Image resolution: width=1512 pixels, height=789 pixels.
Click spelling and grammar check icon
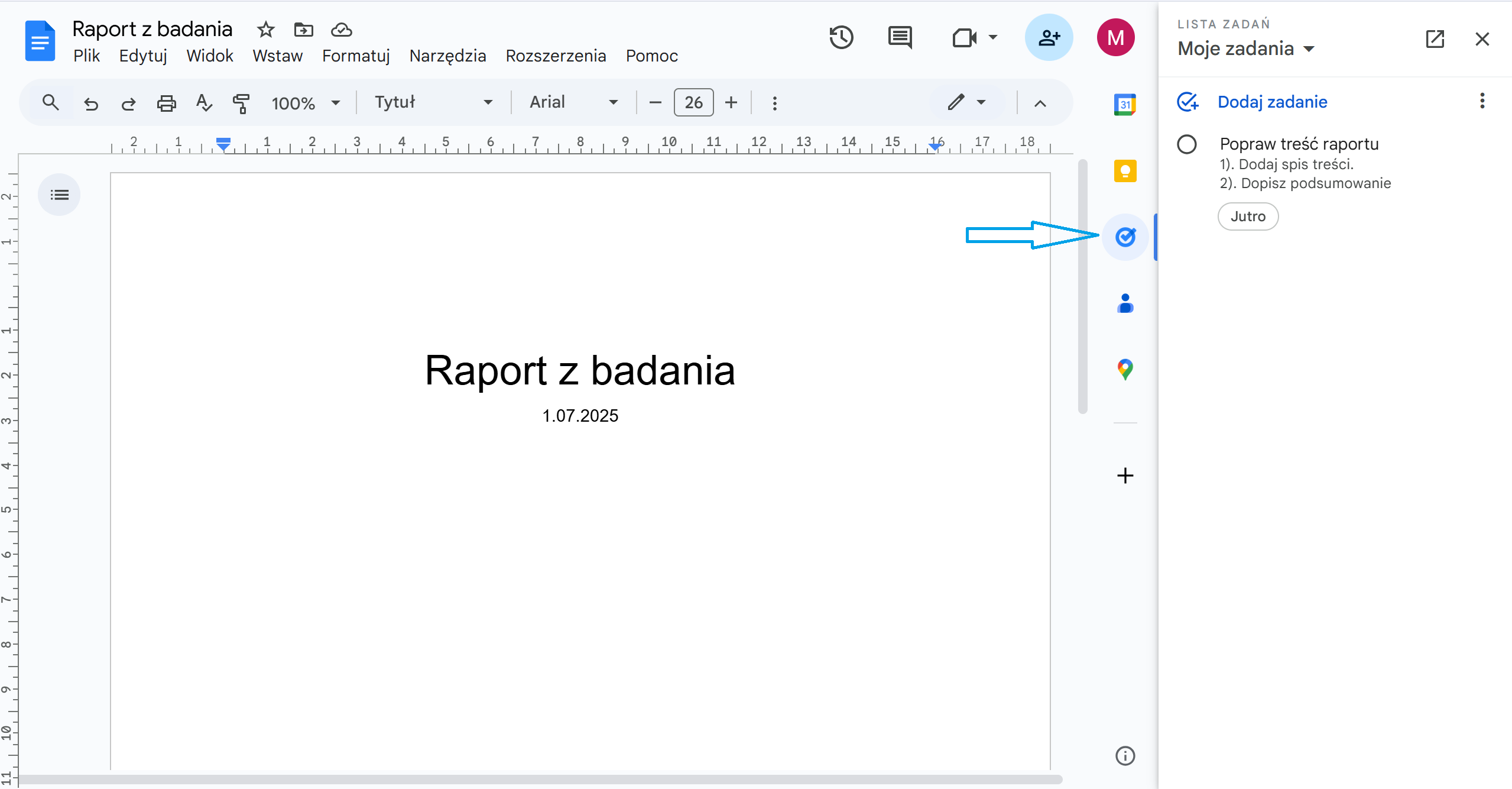pos(204,103)
